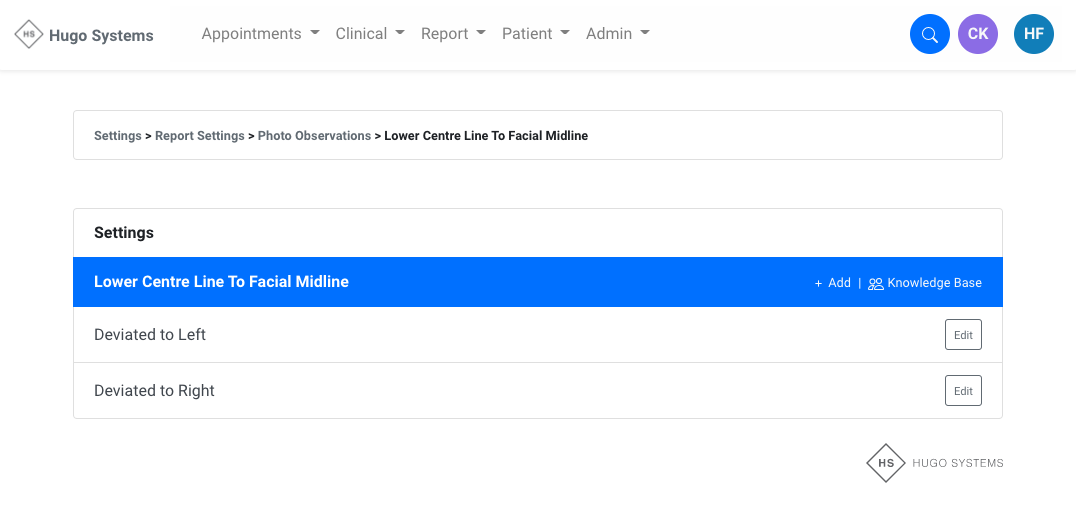Go to Settings breadcrumb link
This screenshot has width=1076, height=509.
coord(117,136)
